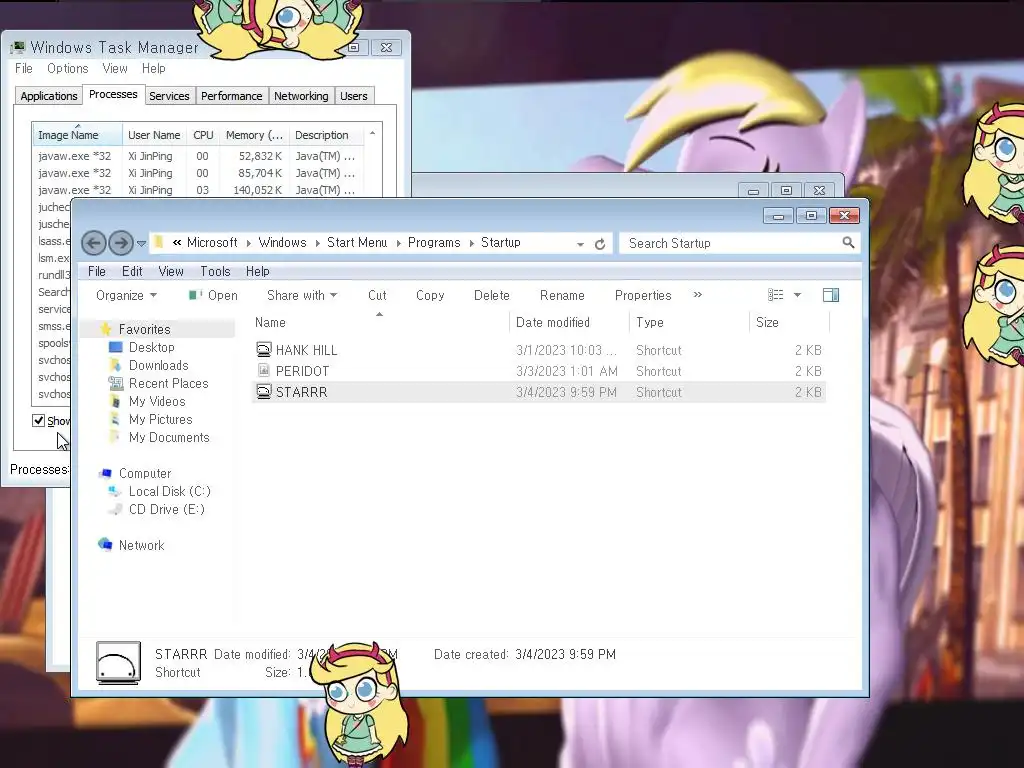Click STARRR thumbnail in details pane
Screen dimensions: 1024x768
tap(118, 663)
